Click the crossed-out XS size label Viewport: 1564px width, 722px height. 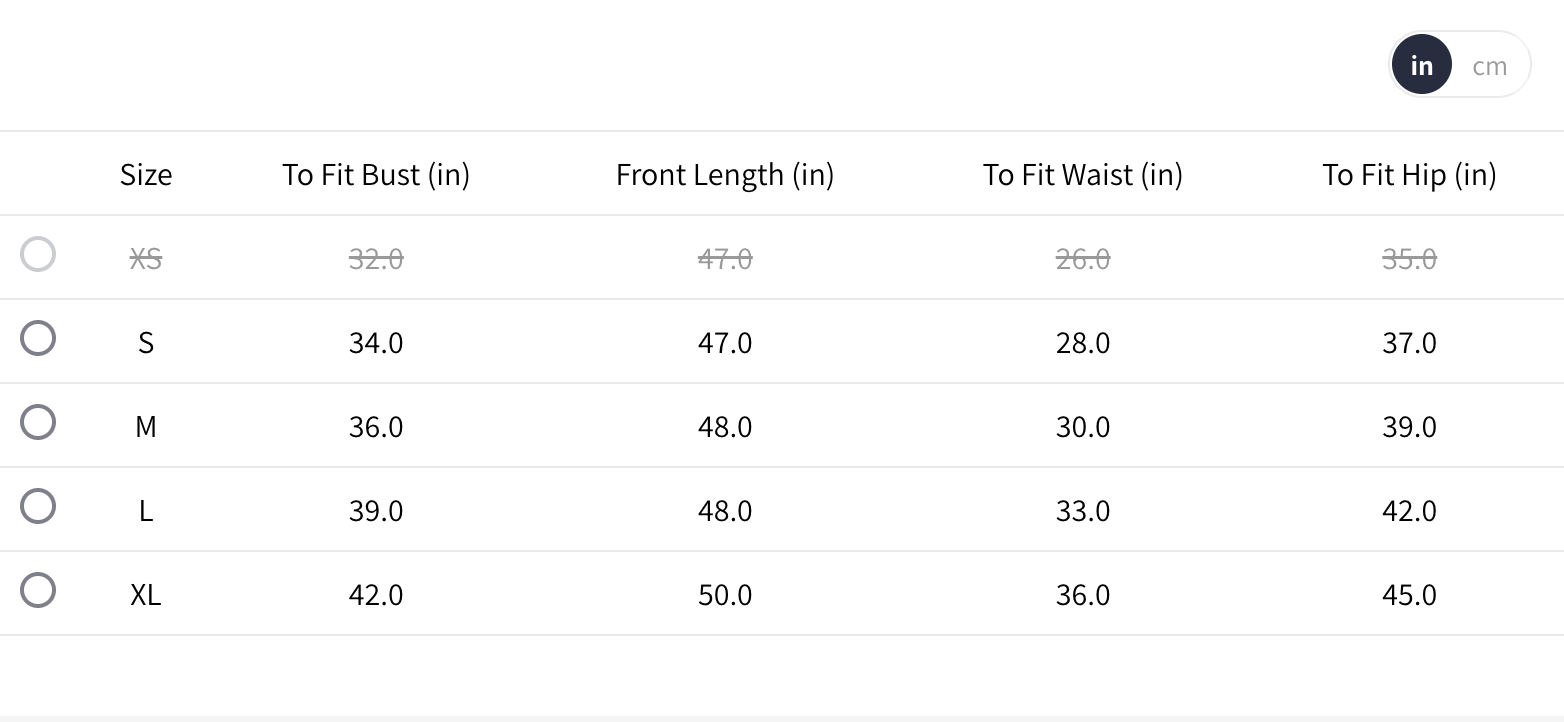[146, 259]
